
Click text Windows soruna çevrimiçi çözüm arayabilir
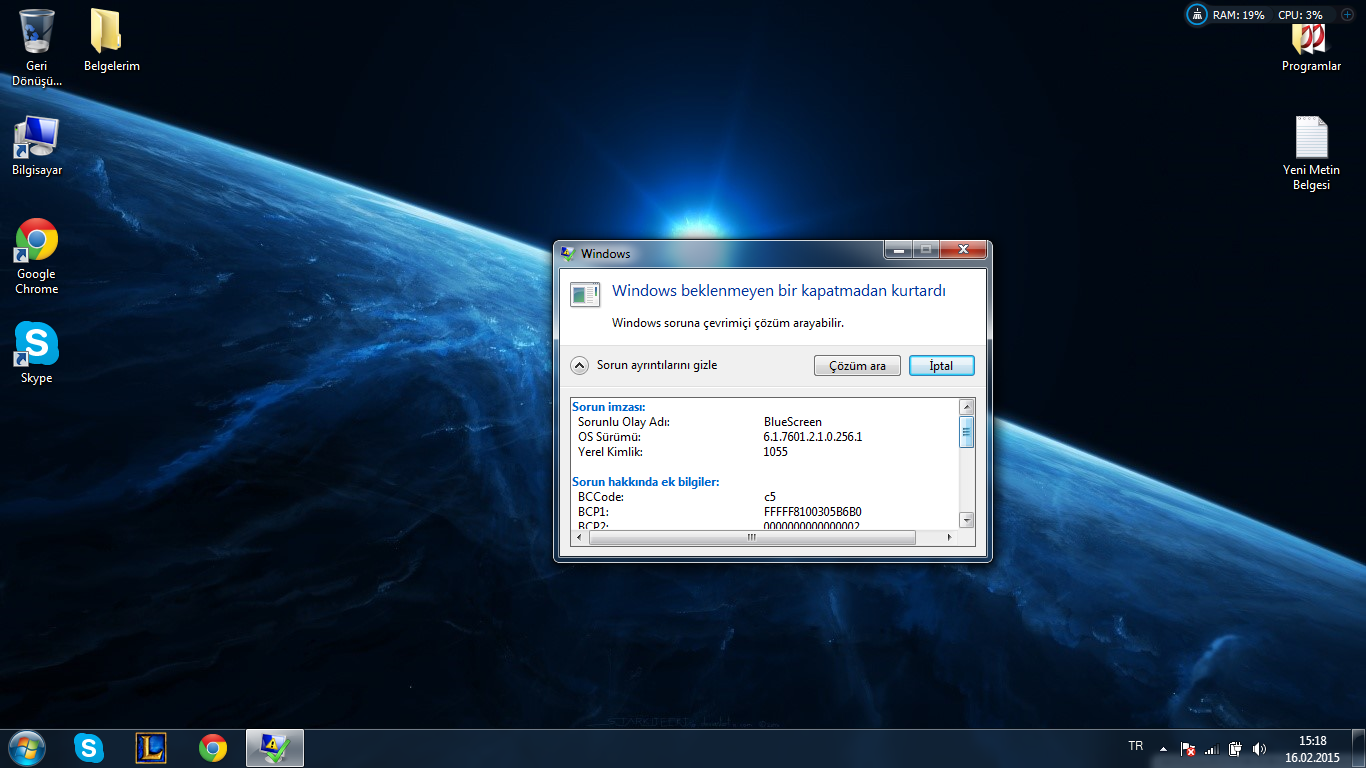click(x=728, y=323)
